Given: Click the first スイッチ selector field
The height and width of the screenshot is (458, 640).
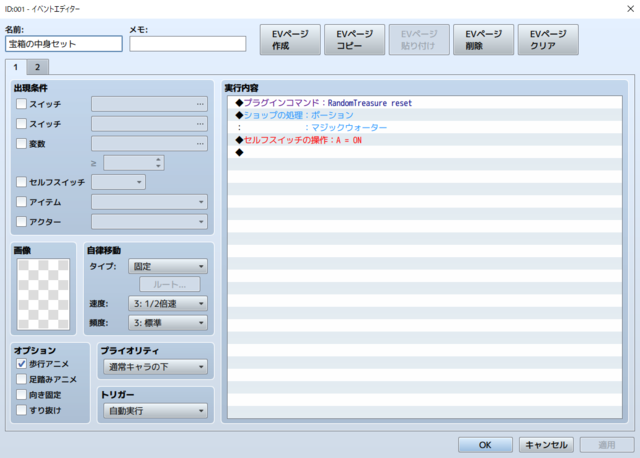Looking at the screenshot, I should pos(149,104).
